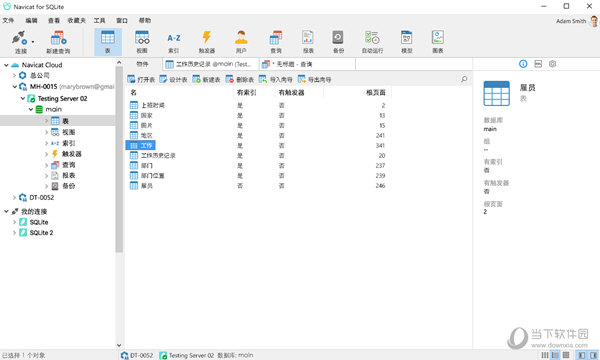Show the DDL panel icon
The height and width of the screenshot is (360, 600).
(538, 64)
